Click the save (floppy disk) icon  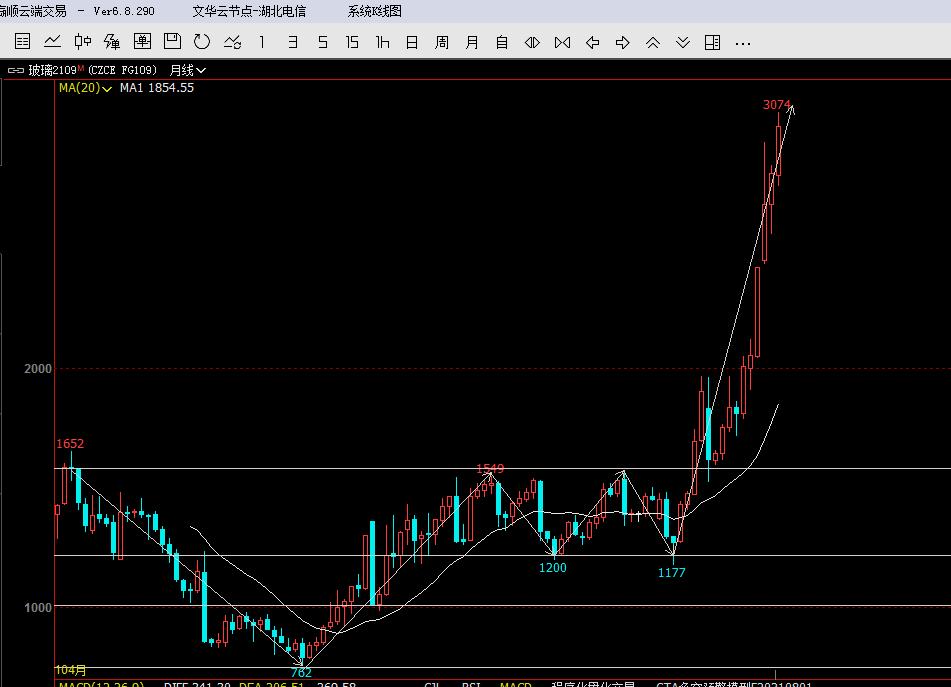tap(172, 41)
